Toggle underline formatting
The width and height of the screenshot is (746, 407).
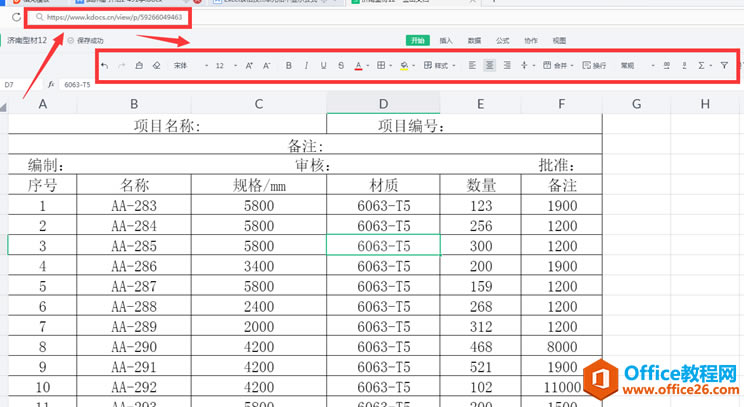323,66
